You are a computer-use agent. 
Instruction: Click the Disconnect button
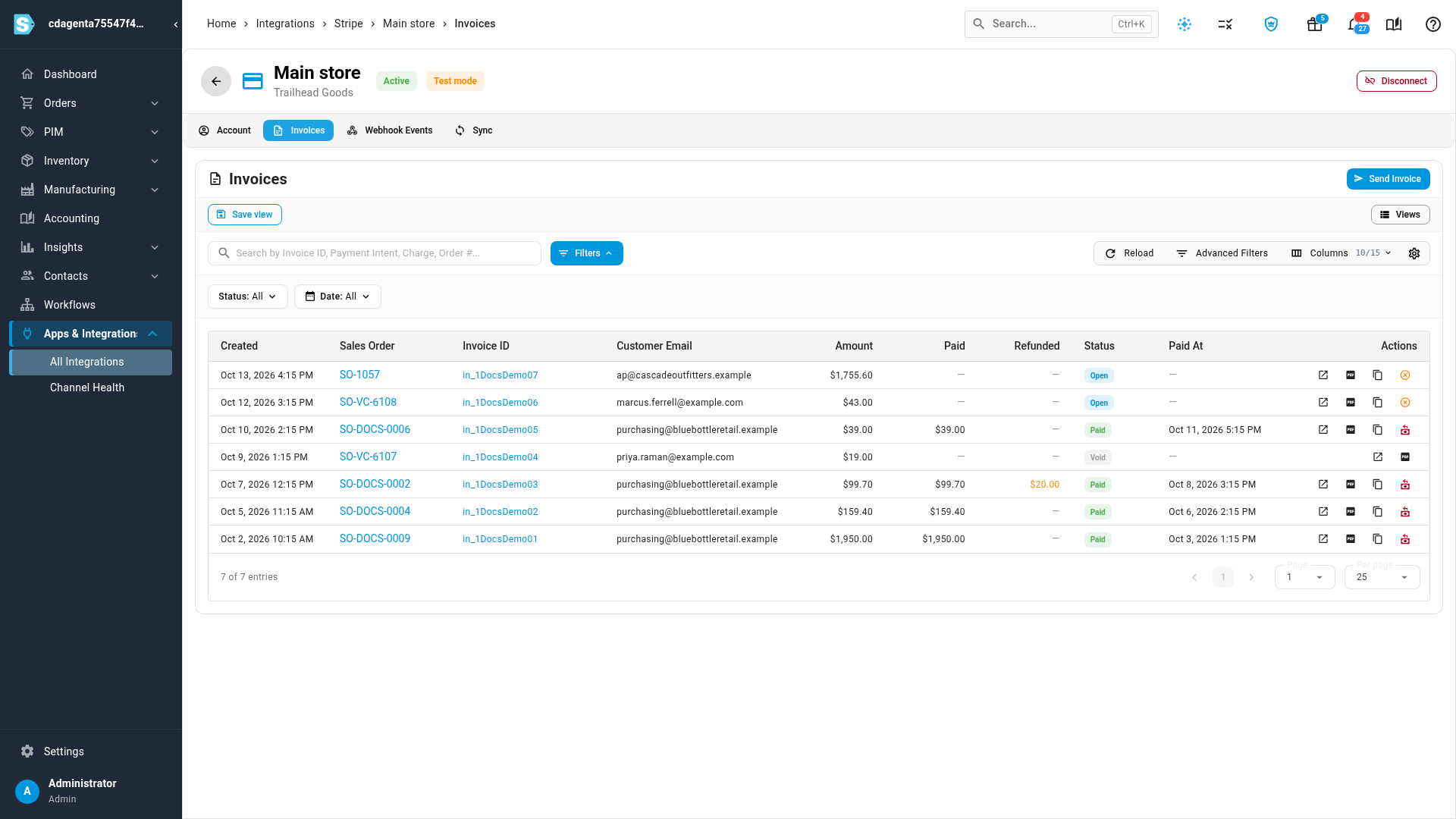coord(1396,81)
